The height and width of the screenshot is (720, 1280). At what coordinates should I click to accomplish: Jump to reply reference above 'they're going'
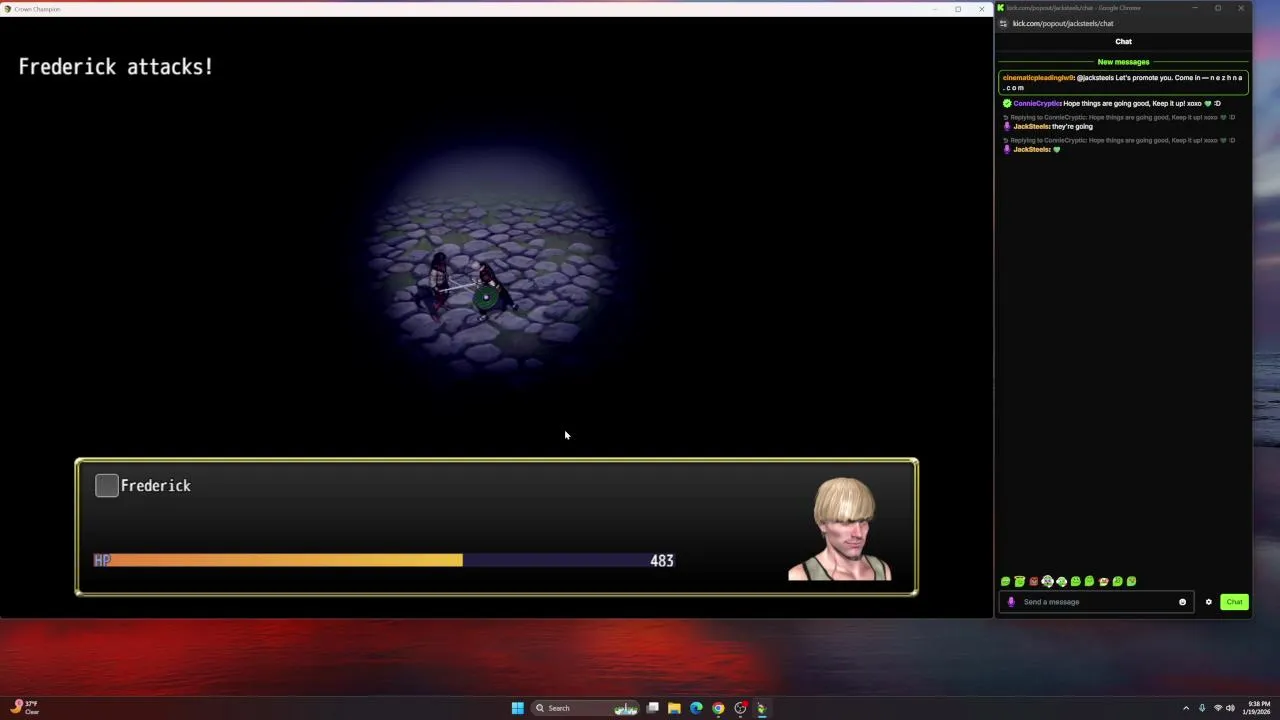(1120, 117)
